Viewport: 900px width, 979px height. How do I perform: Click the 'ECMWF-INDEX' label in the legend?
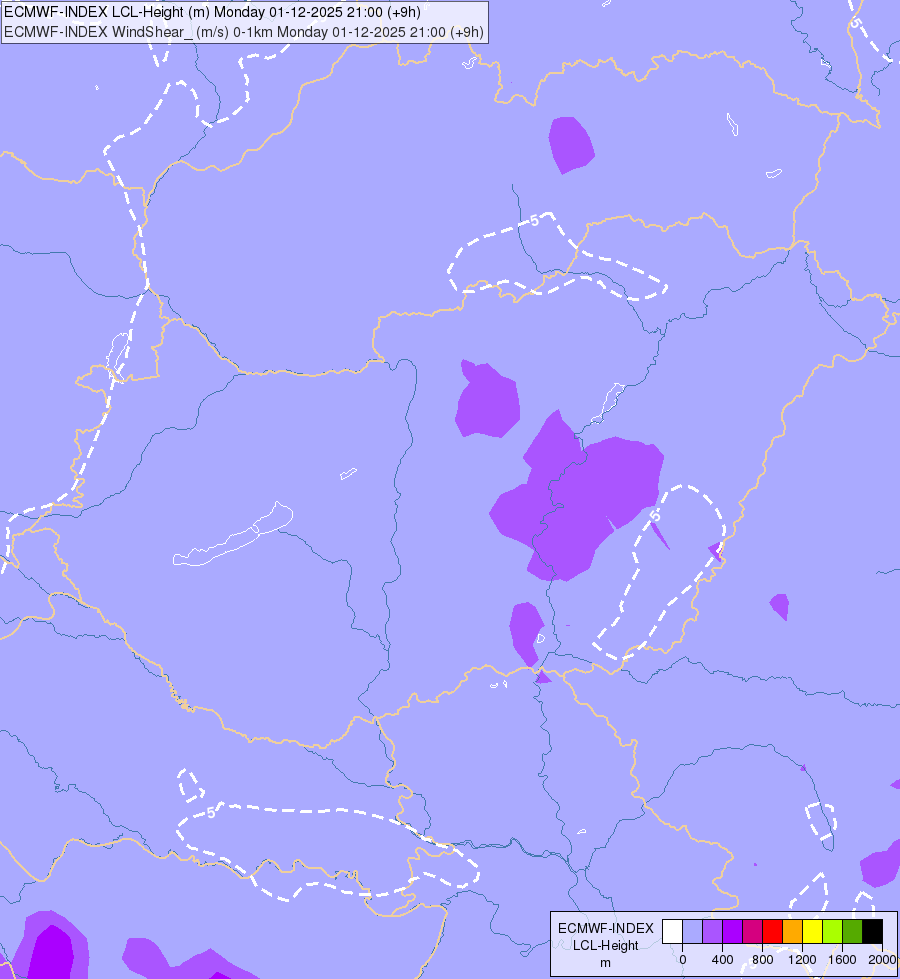(x=605, y=928)
